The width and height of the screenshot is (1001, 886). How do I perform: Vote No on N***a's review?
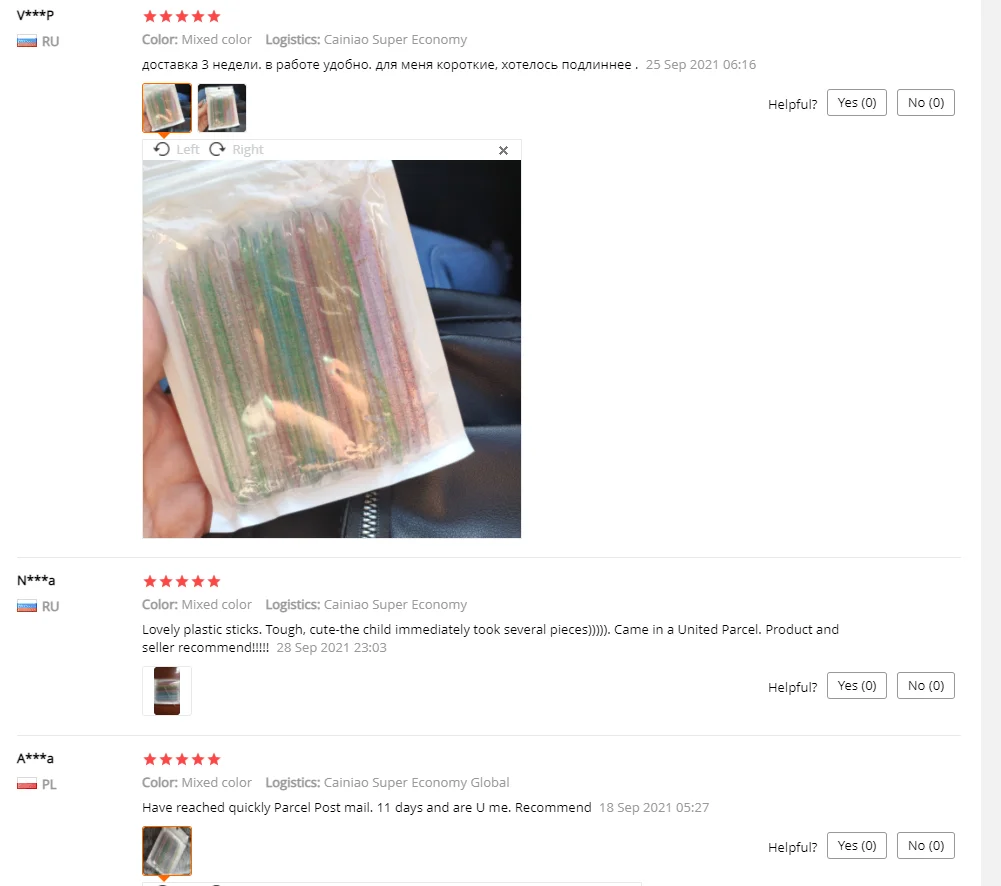click(x=926, y=686)
